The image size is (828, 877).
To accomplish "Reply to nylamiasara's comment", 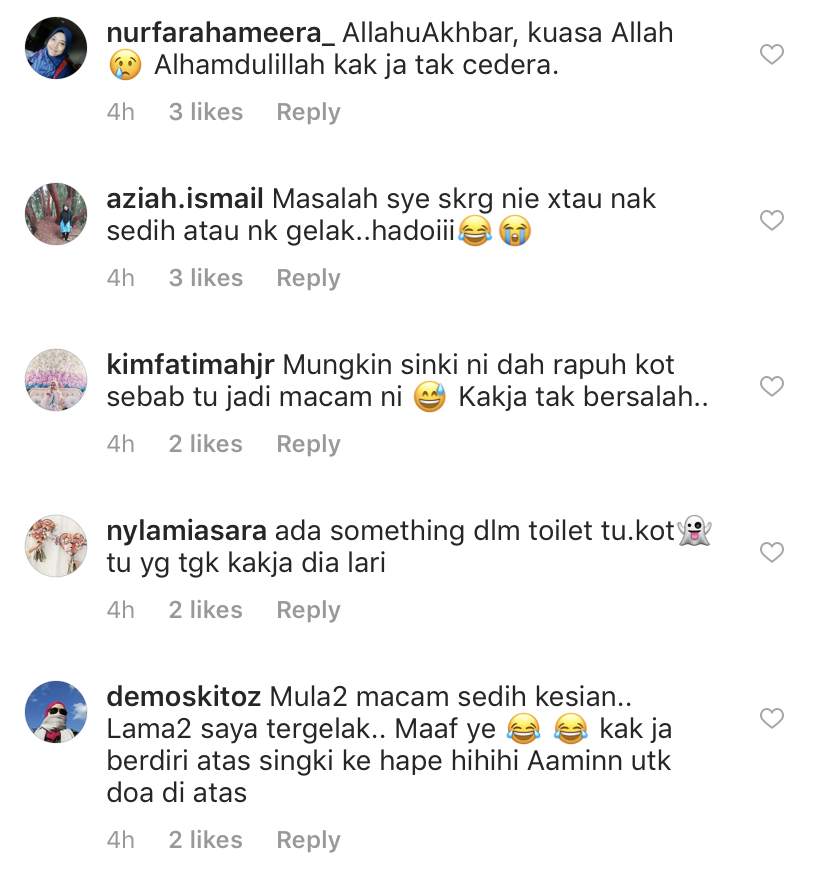I will tap(308, 611).
